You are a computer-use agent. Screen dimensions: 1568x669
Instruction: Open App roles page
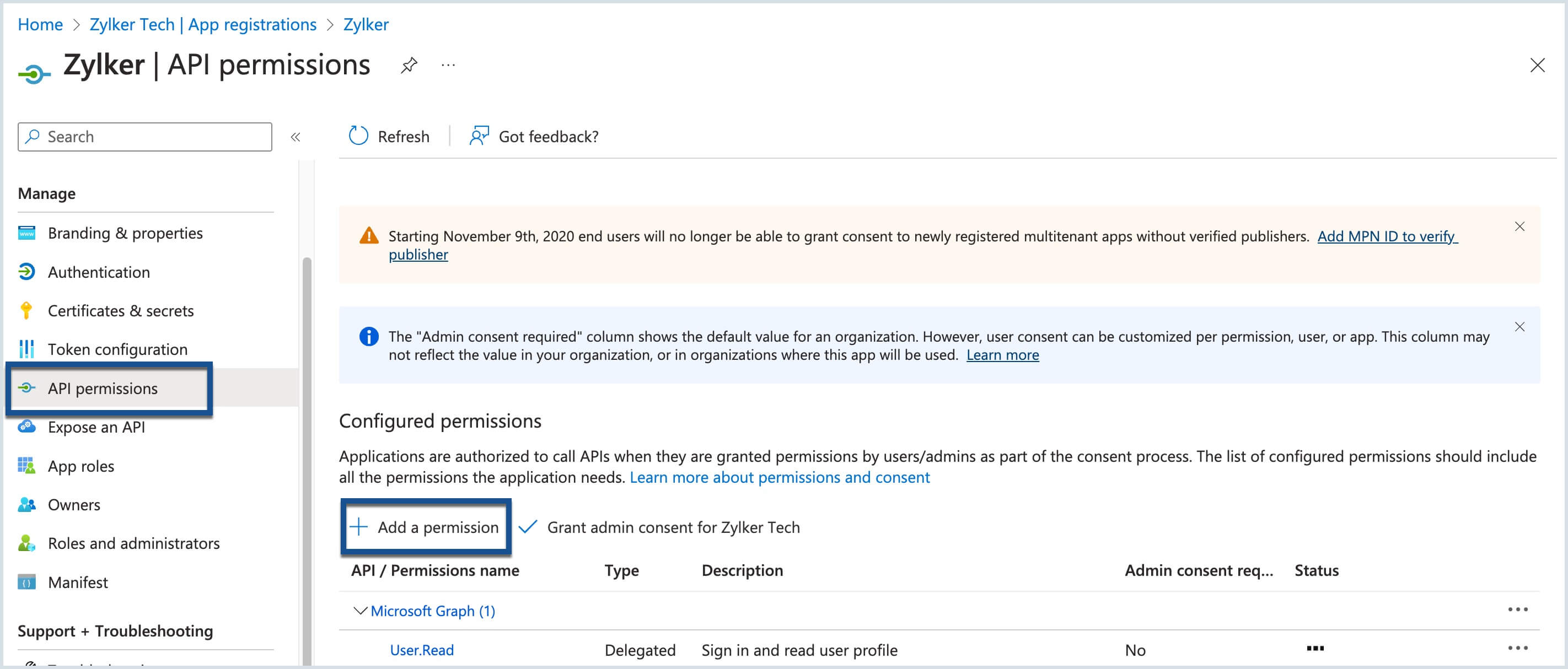coord(81,466)
